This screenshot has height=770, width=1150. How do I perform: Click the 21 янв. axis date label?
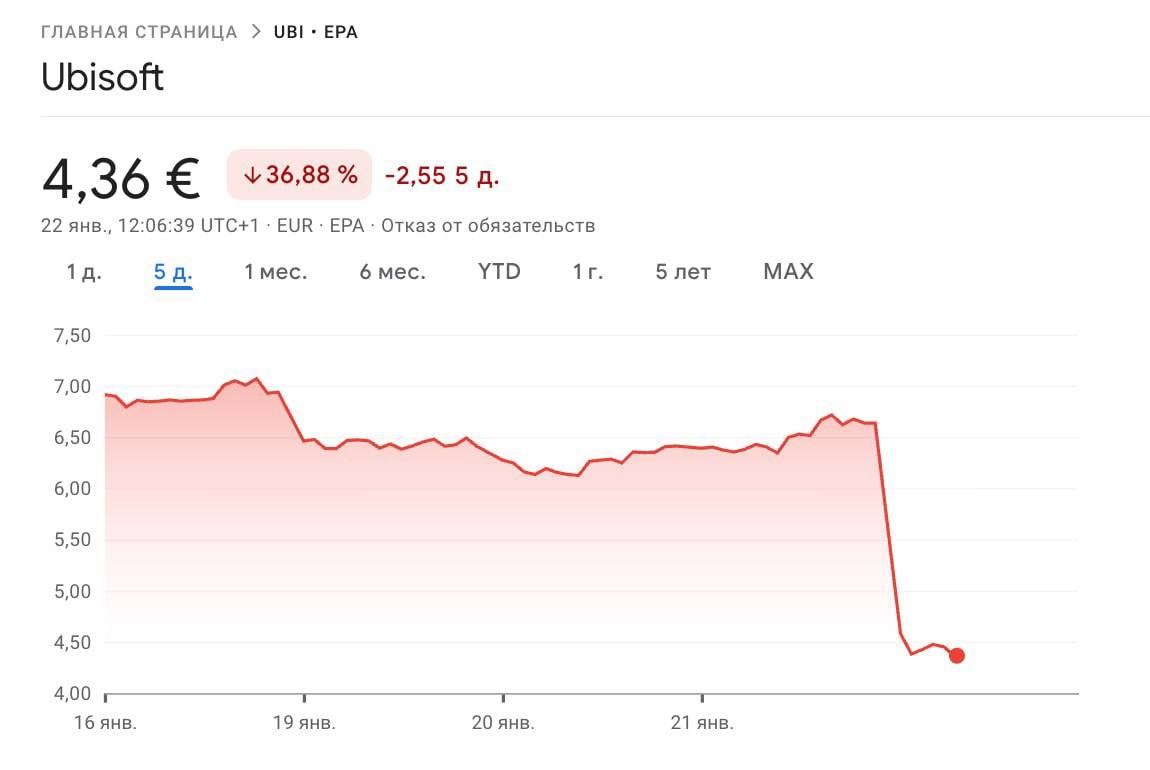tap(702, 723)
